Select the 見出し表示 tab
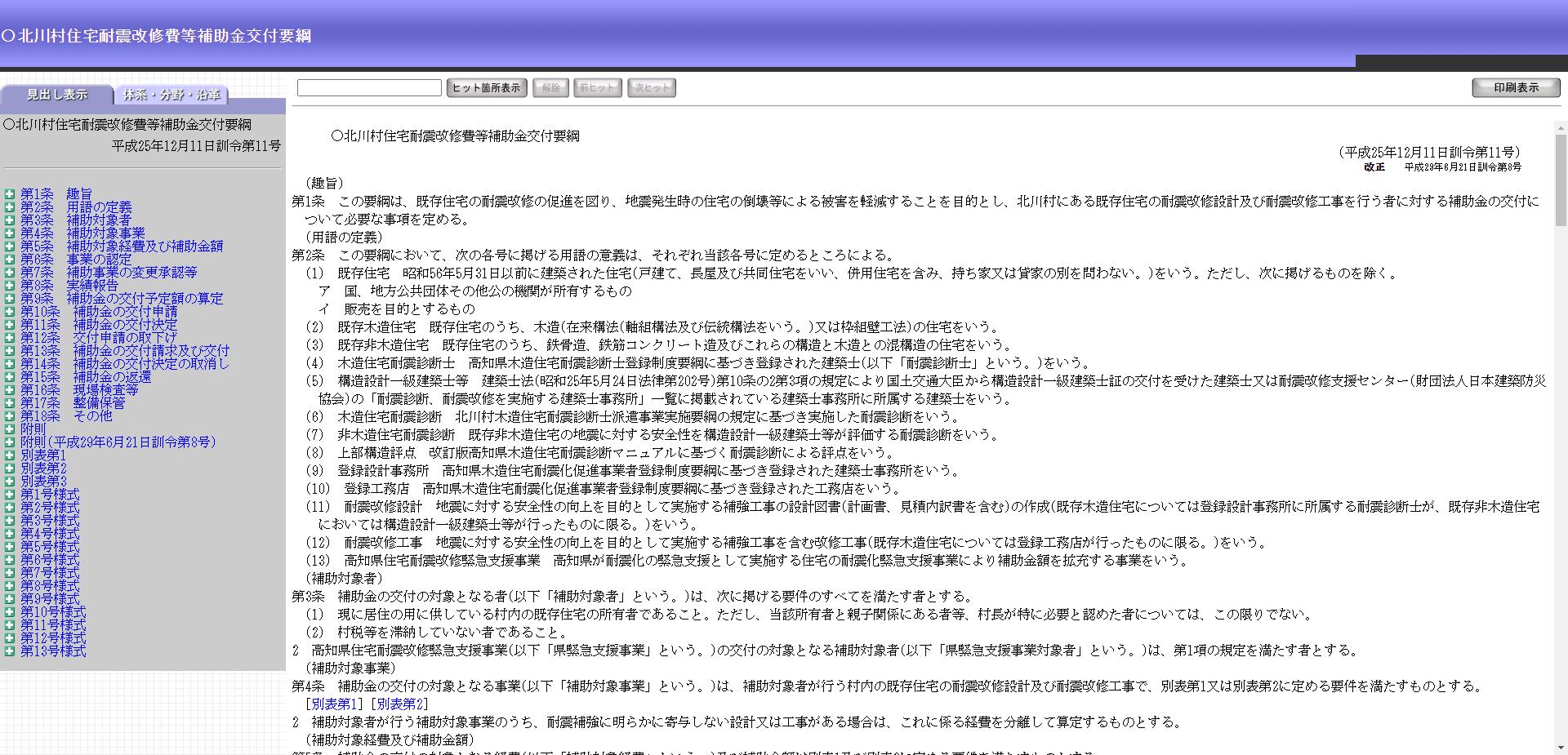 coord(57,95)
